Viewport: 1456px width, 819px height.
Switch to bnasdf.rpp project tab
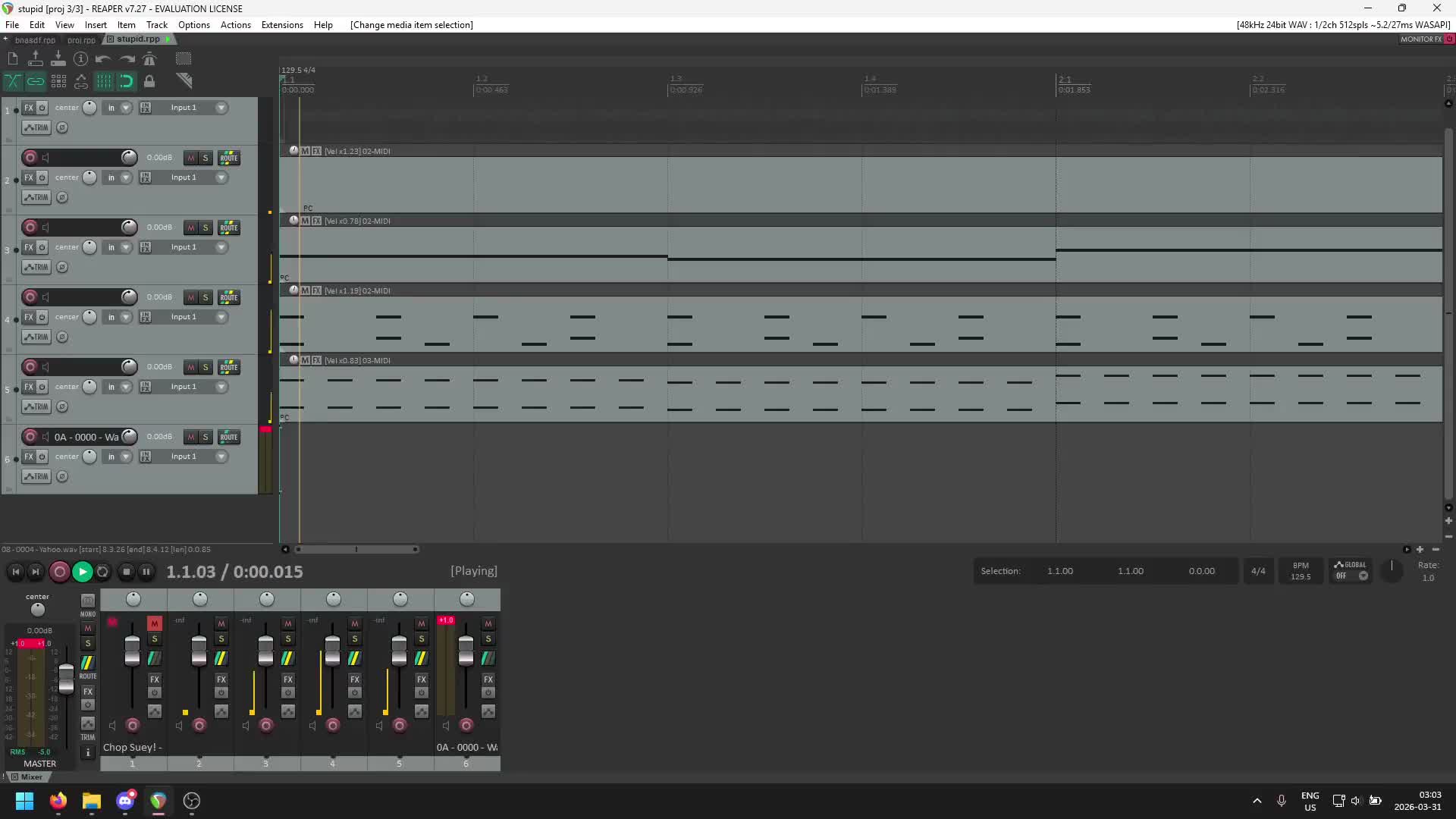point(35,39)
